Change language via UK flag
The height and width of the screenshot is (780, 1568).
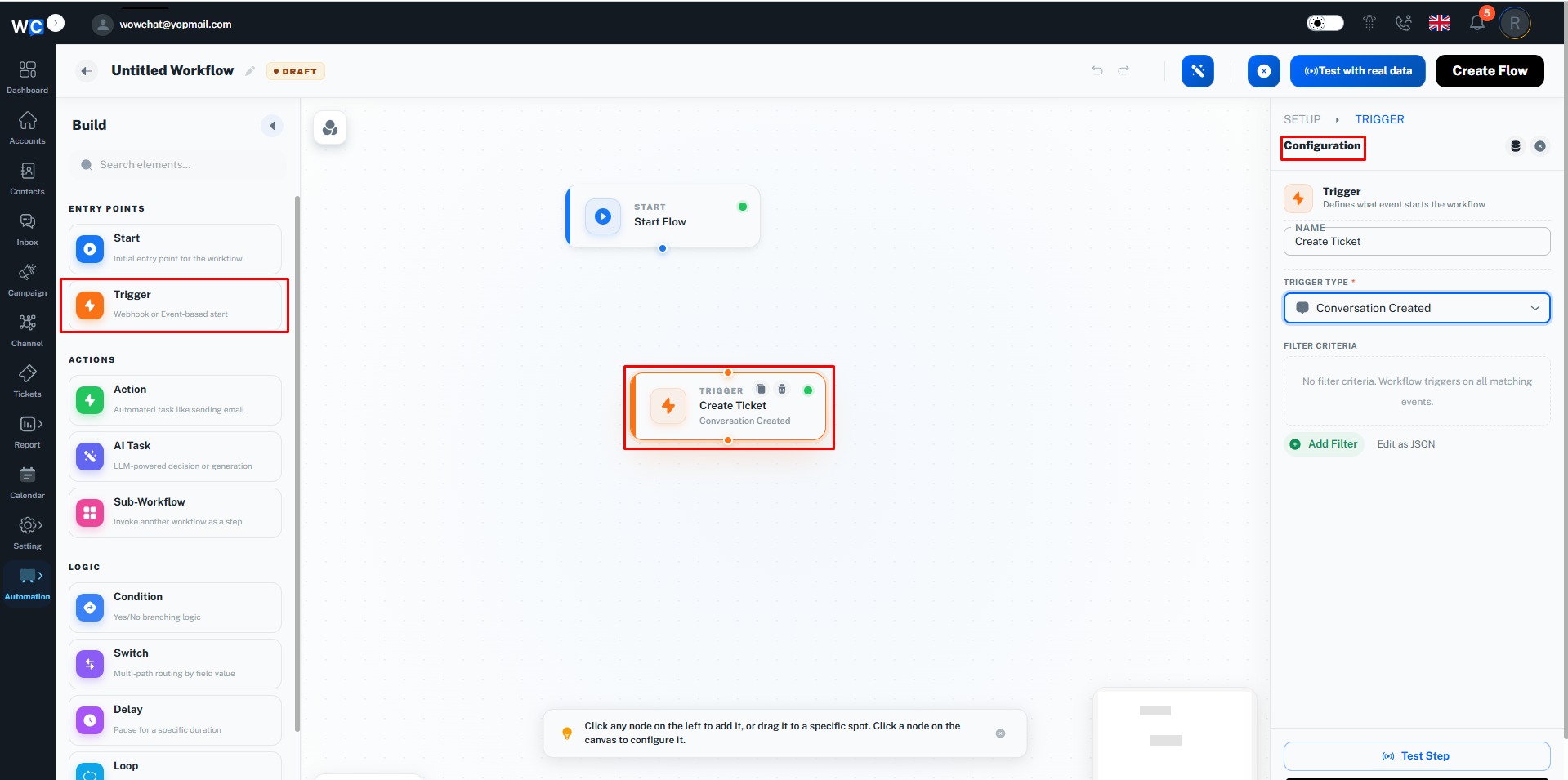1439,23
